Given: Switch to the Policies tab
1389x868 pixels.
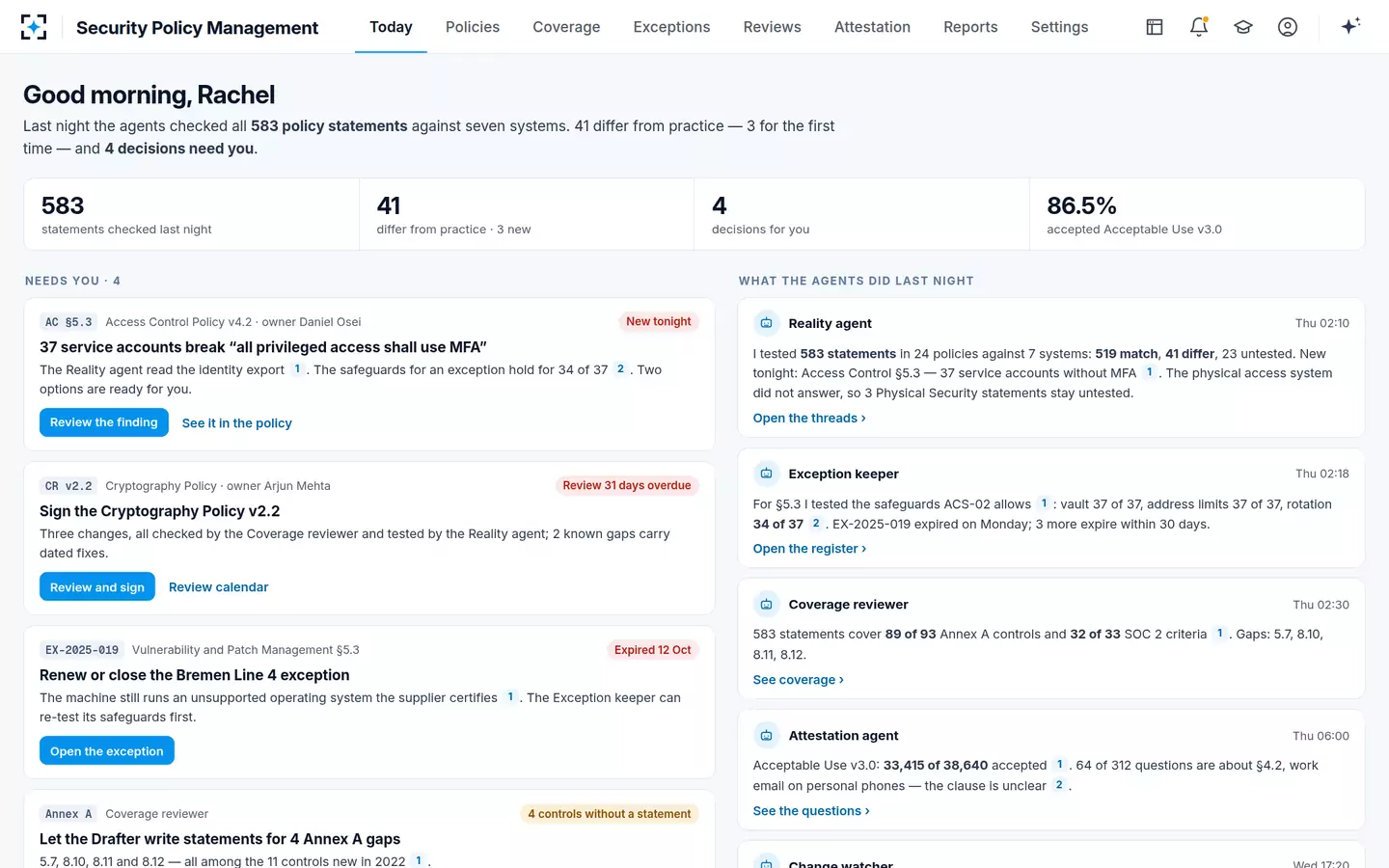Looking at the screenshot, I should pos(473,27).
